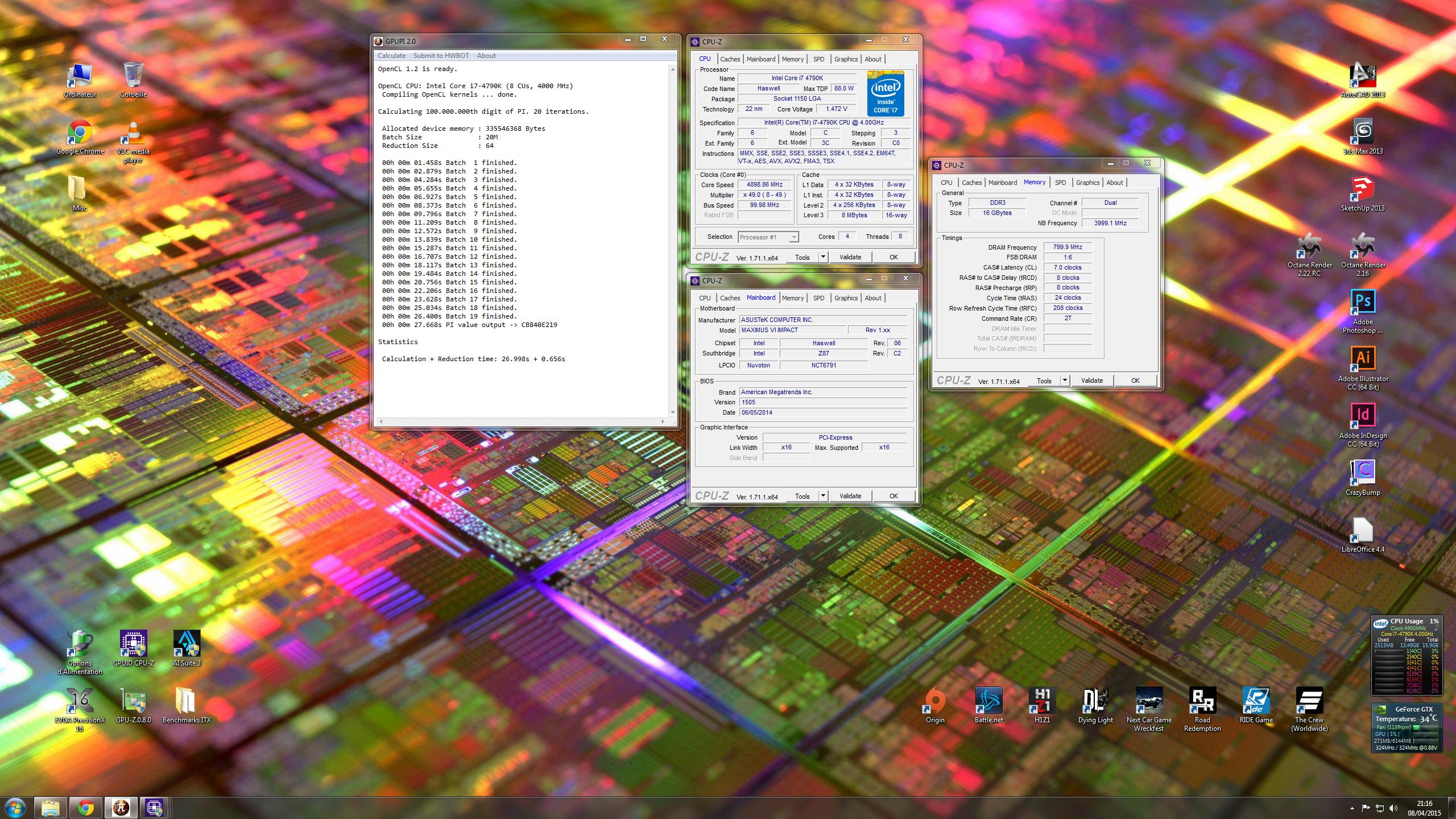
Task: Open the volume control tray icon
Action: 1393,808
